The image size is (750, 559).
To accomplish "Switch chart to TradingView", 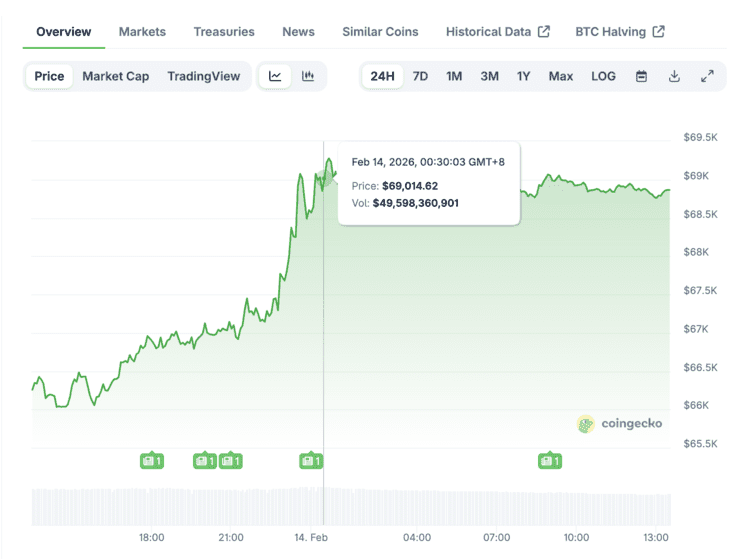I will tap(204, 76).
